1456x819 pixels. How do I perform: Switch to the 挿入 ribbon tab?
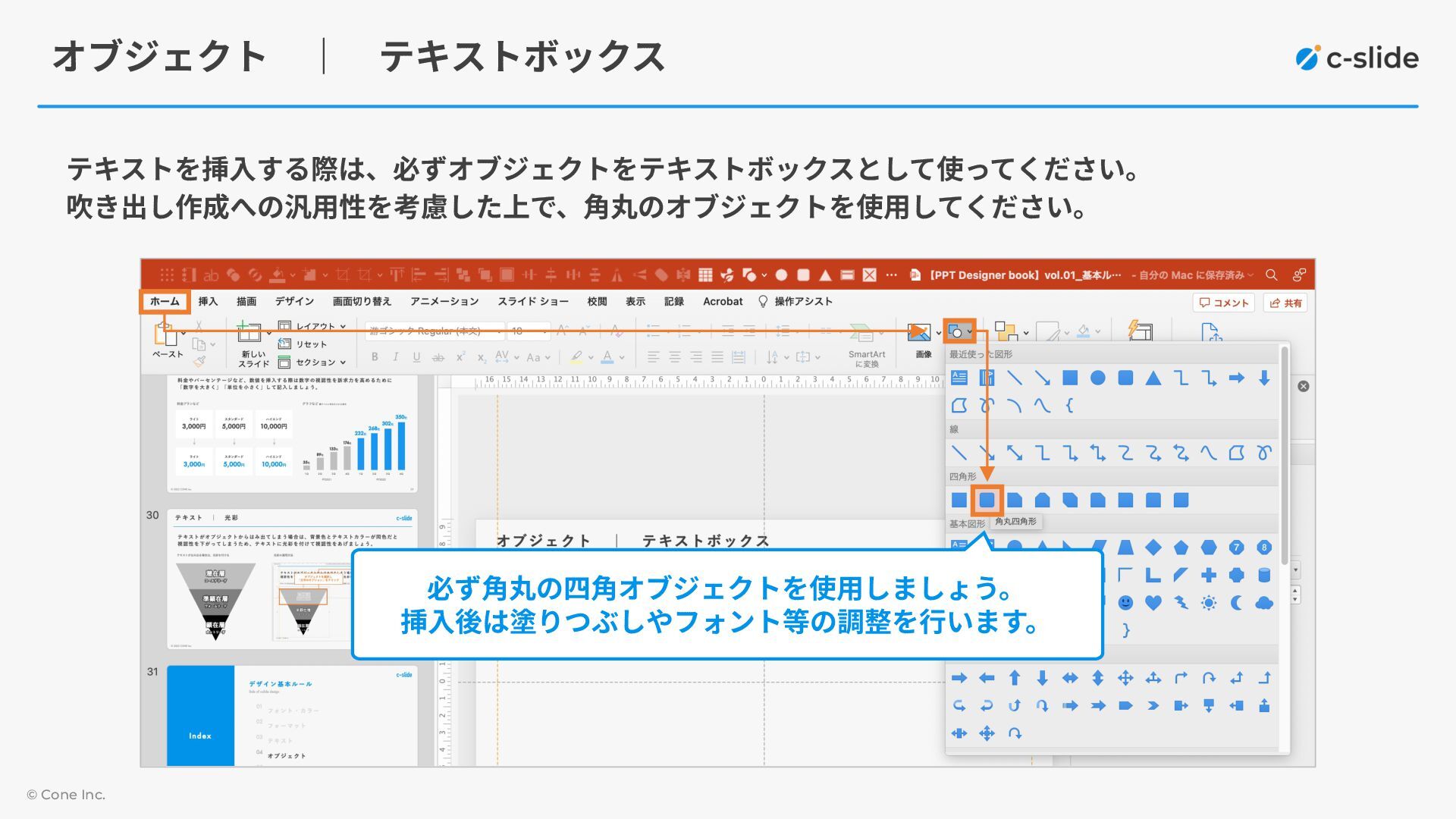tap(208, 301)
